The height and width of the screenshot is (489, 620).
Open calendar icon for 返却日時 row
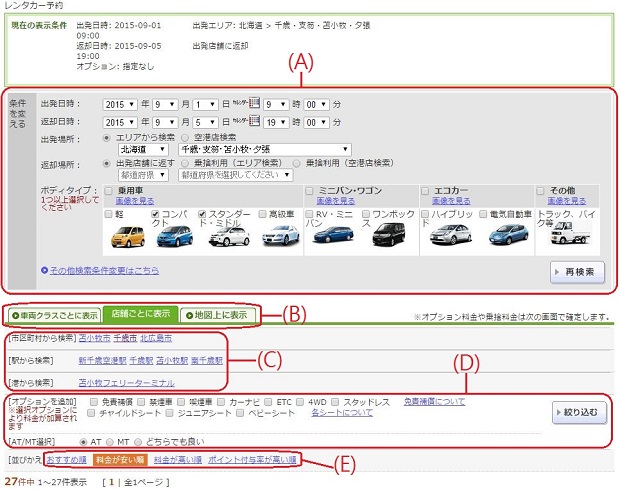(255, 121)
